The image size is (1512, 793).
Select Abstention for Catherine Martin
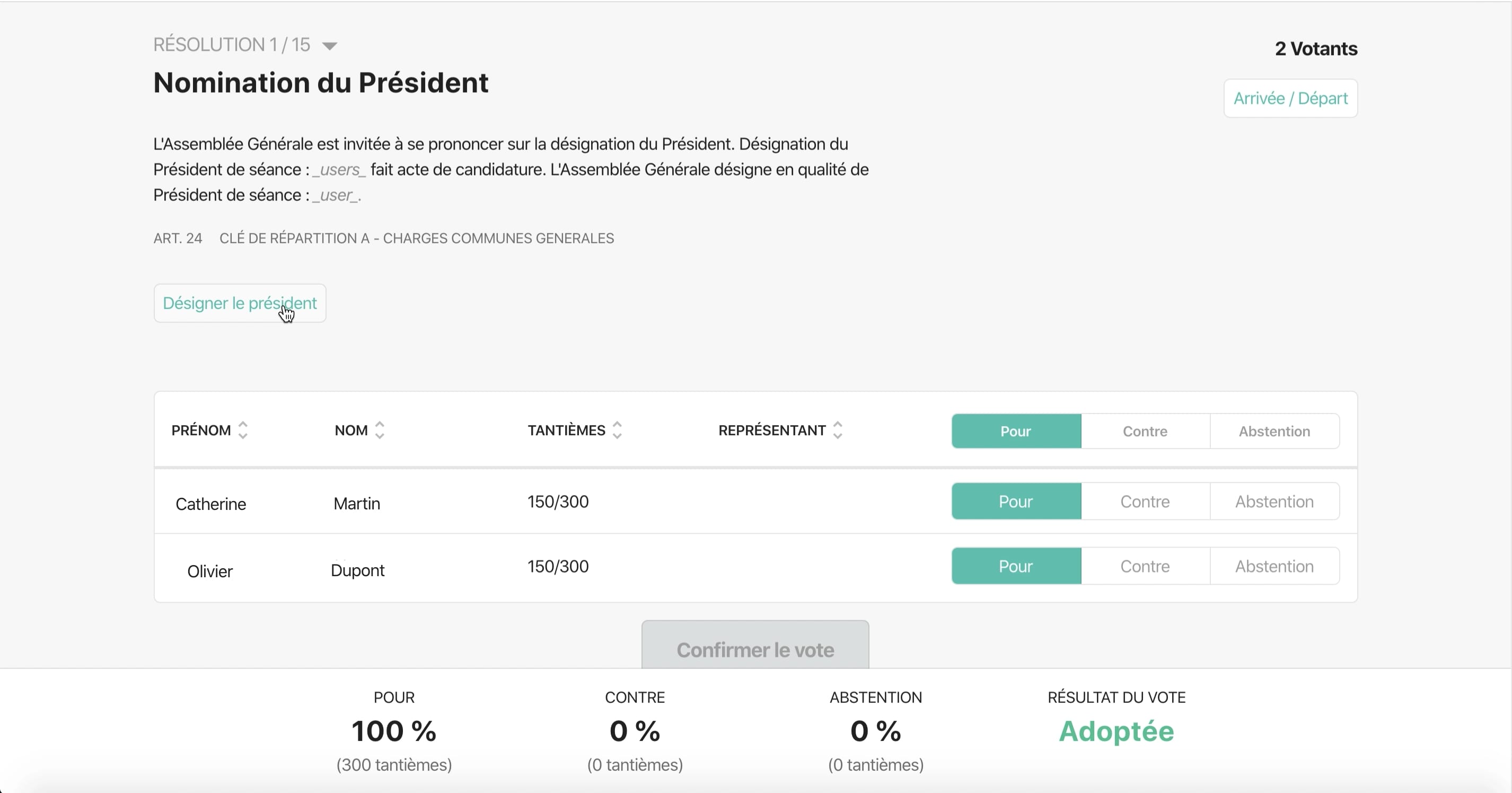click(x=1274, y=501)
